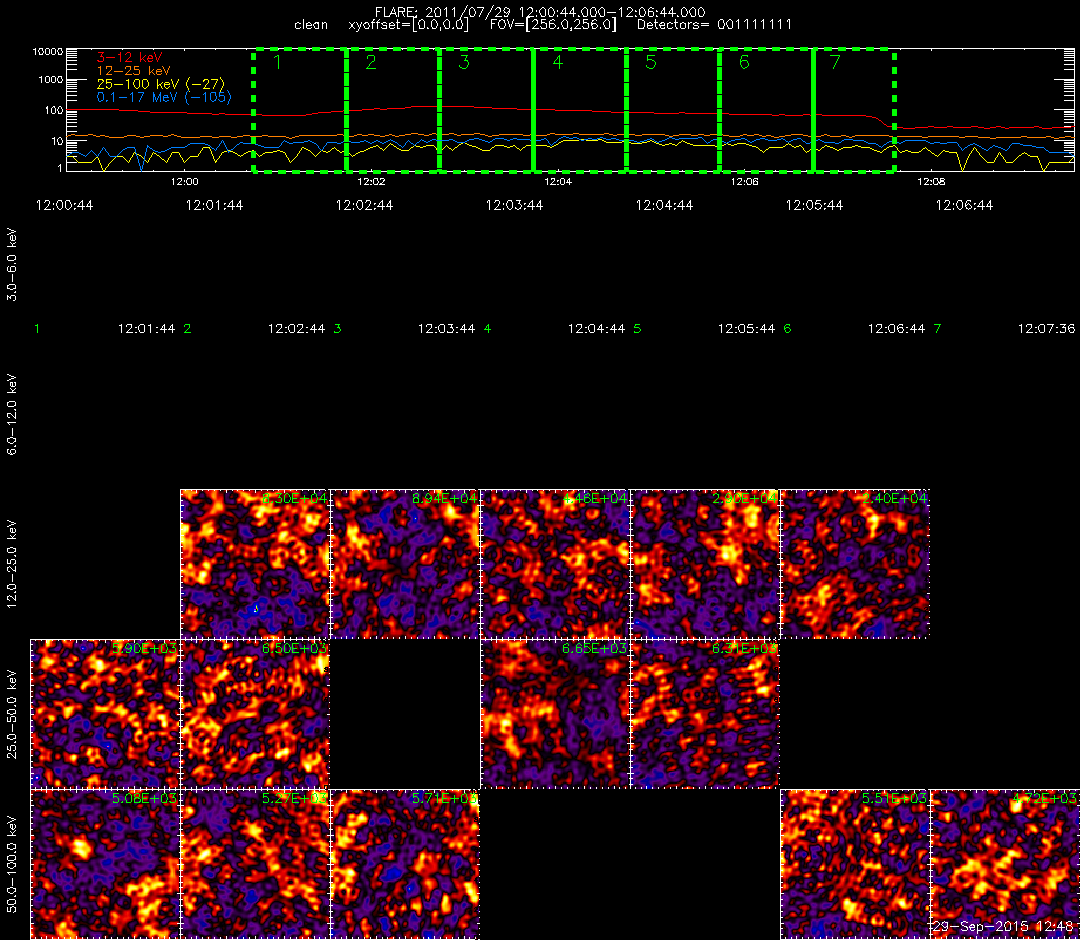Click the 12.0-25.0 keV row label
This screenshot has height=940, width=1080.
pos(12,563)
